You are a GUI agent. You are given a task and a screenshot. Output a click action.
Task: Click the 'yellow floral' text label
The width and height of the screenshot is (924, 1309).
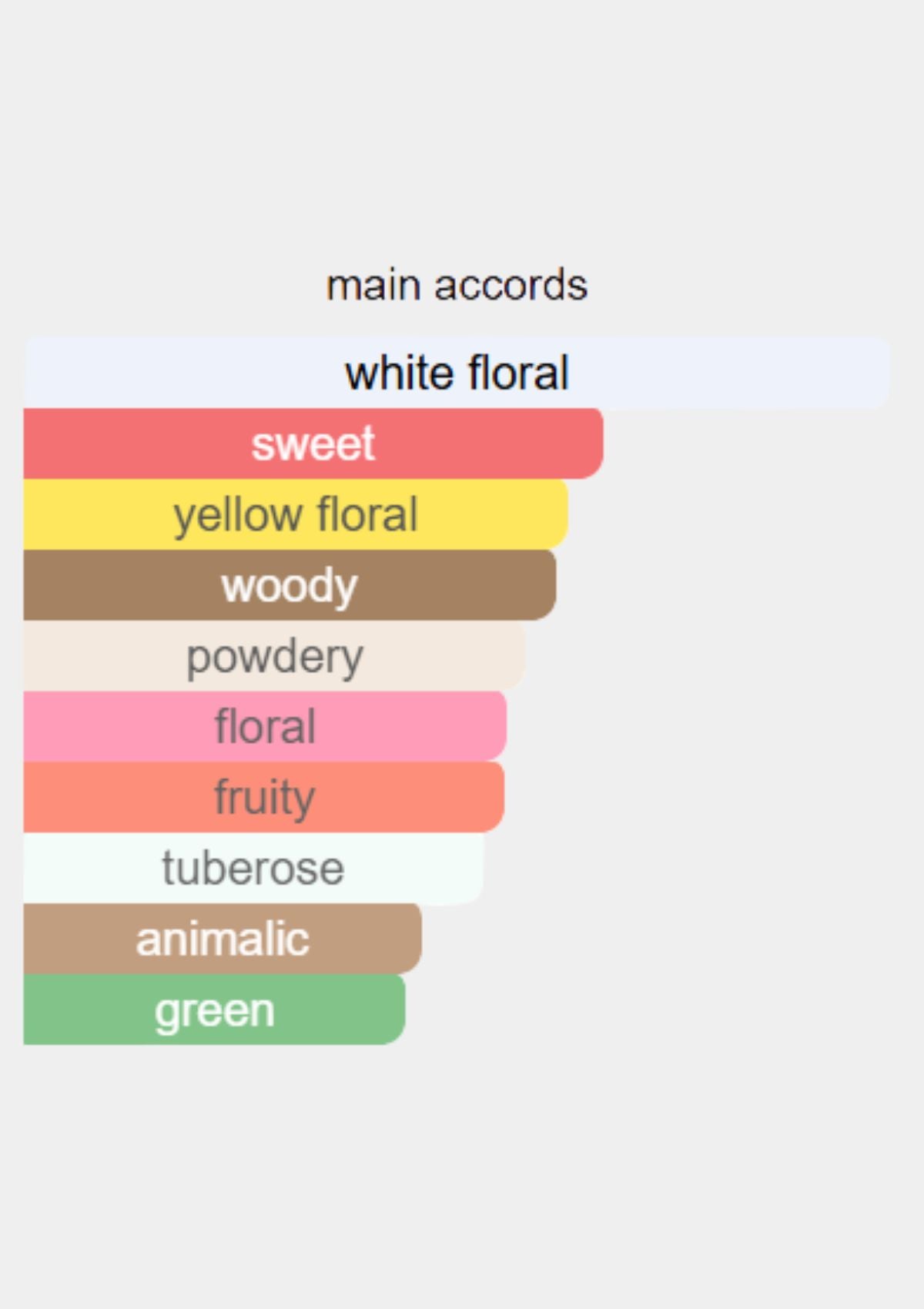pyautogui.click(x=296, y=515)
